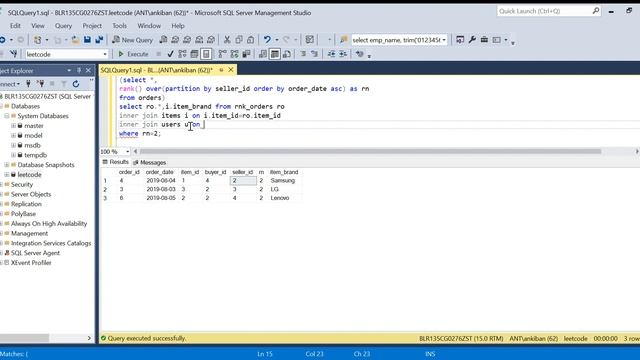Click the Save file icon
The image size is (640, 360).
[87, 40]
